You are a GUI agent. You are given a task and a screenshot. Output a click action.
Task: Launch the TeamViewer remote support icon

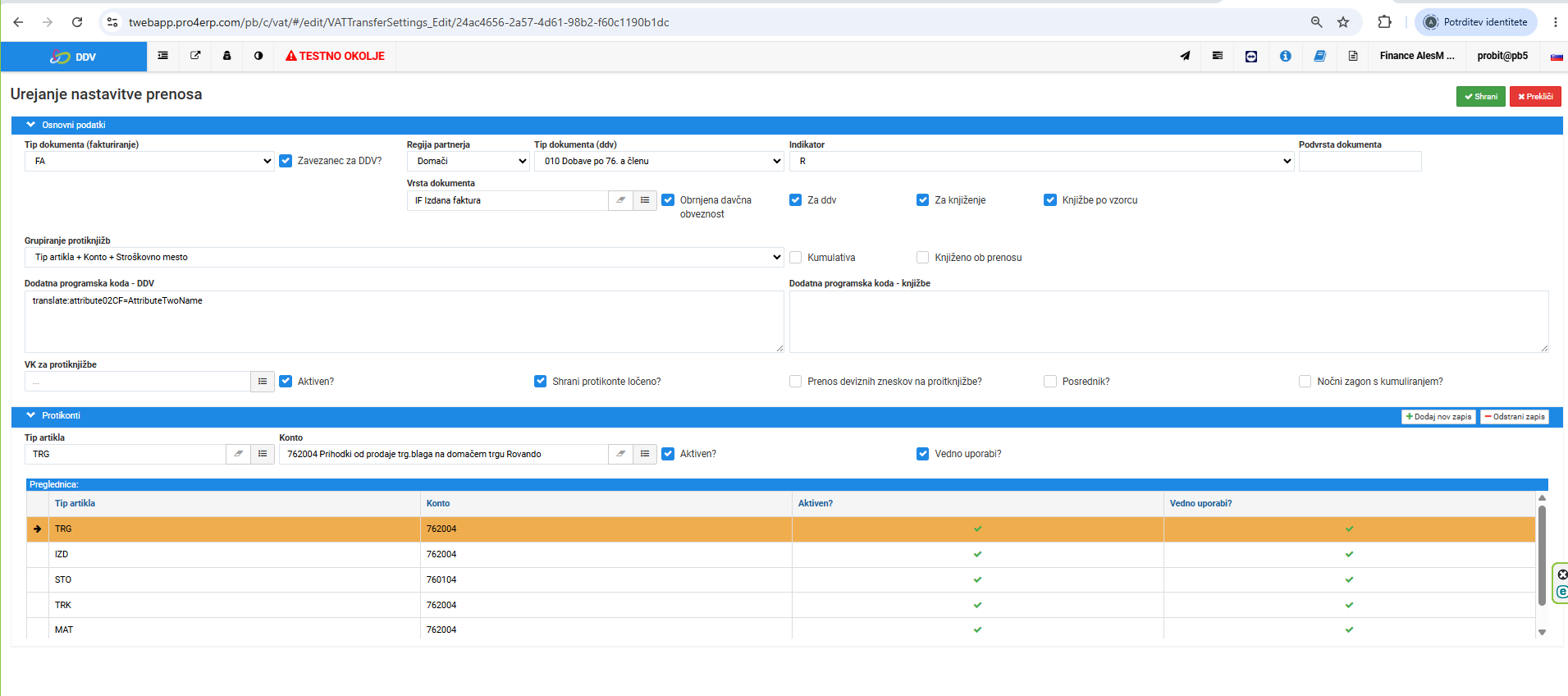click(x=1251, y=56)
